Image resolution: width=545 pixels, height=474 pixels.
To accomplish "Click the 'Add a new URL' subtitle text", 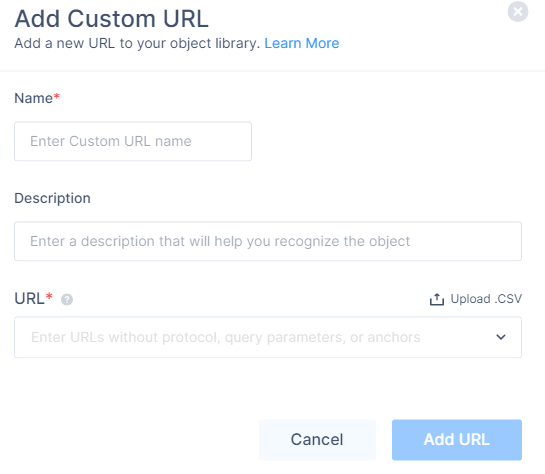I will [137, 43].
